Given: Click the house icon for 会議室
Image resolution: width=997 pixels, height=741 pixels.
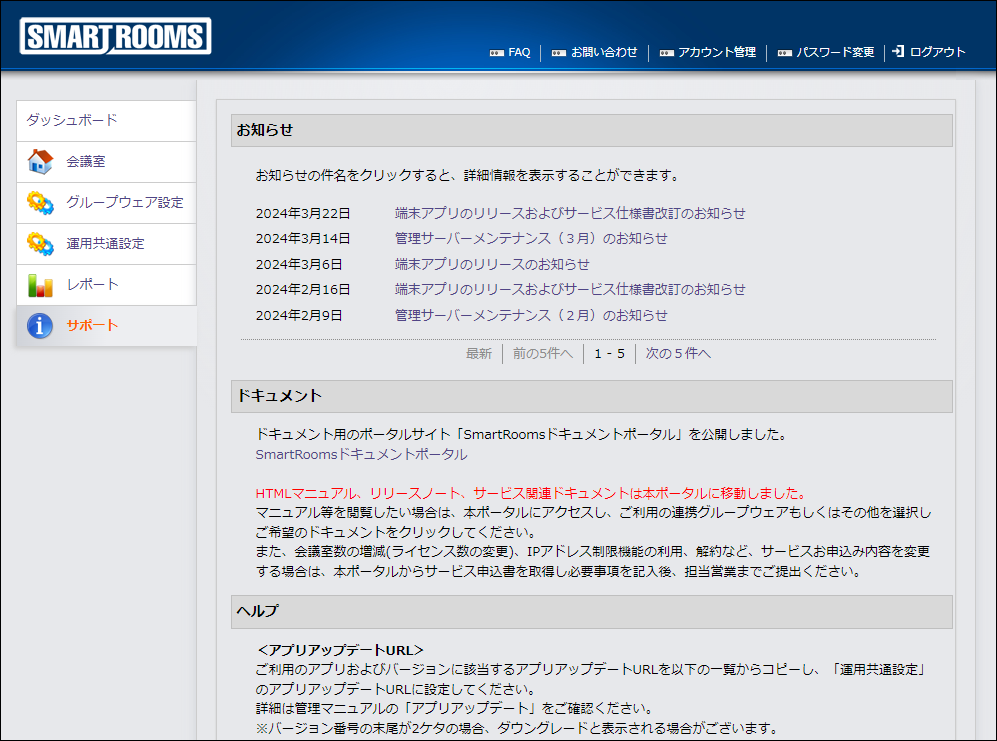Looking at the screenshot, I should point(40,162).
